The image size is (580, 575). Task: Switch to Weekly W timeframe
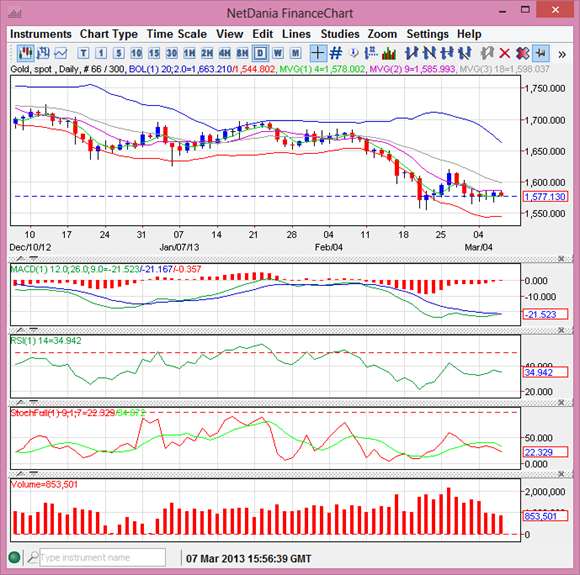[x=278, y=53]
